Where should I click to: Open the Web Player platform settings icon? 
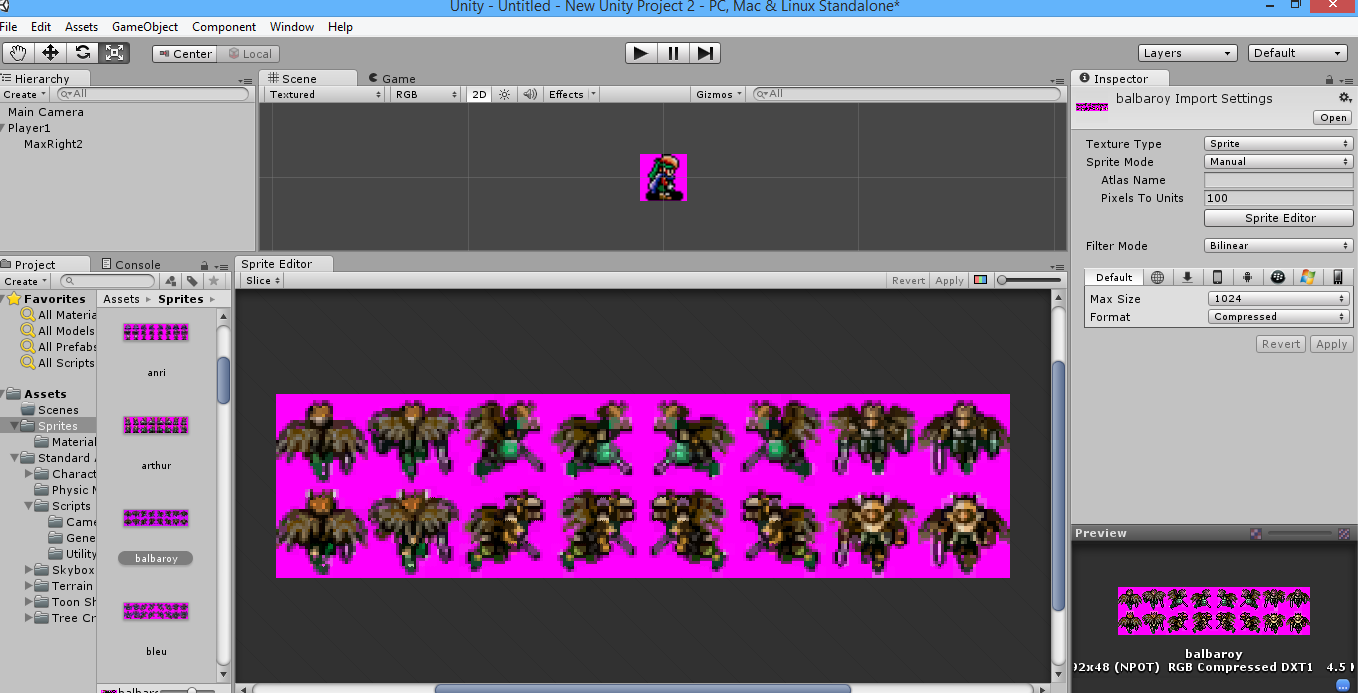click(x=1157, y=277)
